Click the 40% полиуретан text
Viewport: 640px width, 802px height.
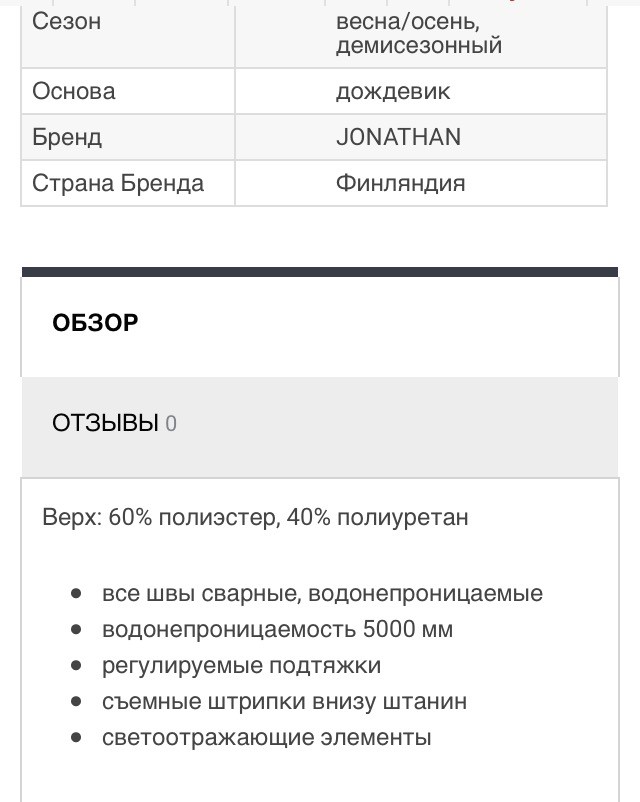click(378, 517)
